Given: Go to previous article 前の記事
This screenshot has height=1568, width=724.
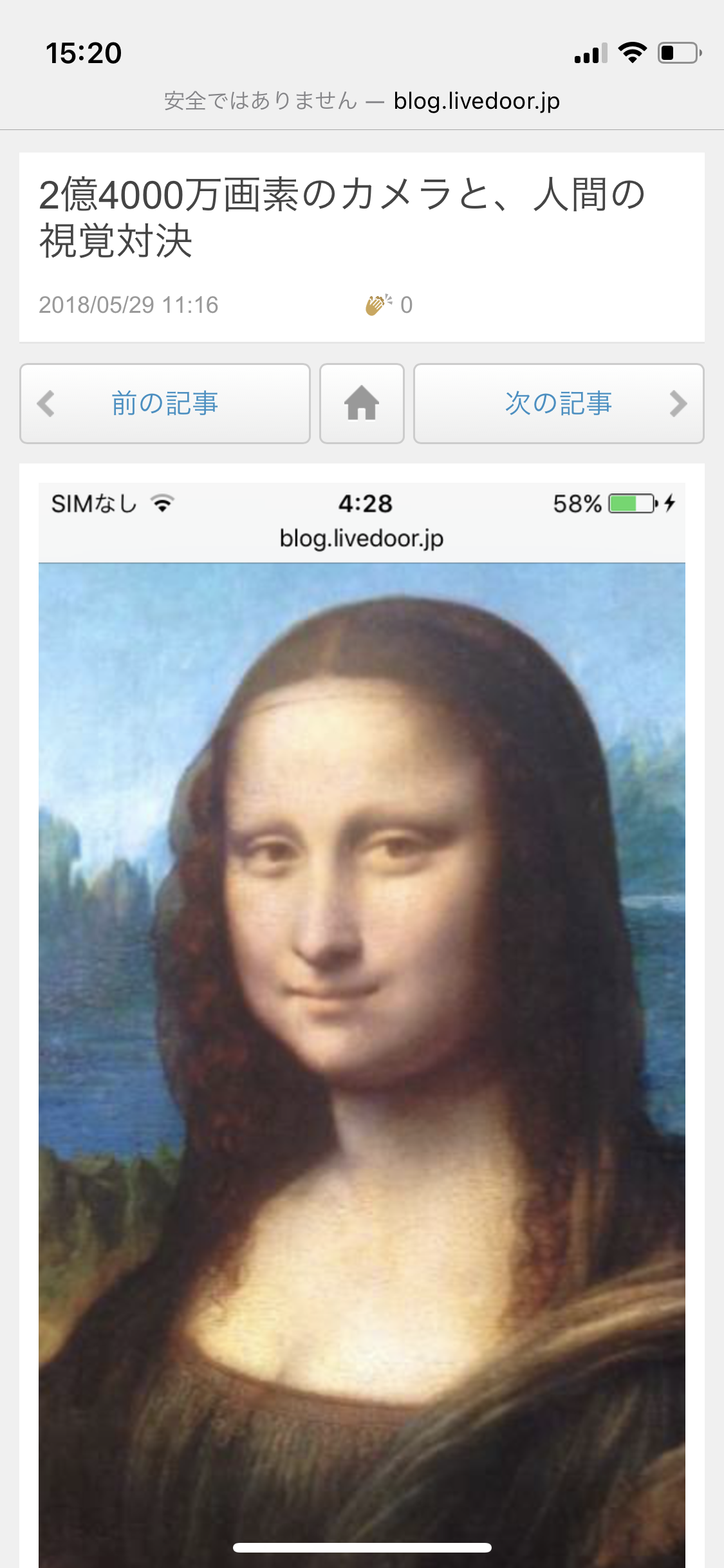Looking at the screenshot, I should coord(165,404).
